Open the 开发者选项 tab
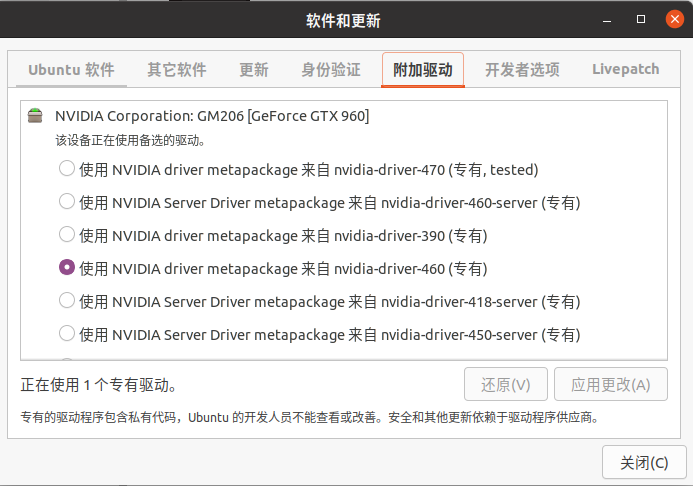The height and width of the screenshot is (486, 693). point(522,70)
